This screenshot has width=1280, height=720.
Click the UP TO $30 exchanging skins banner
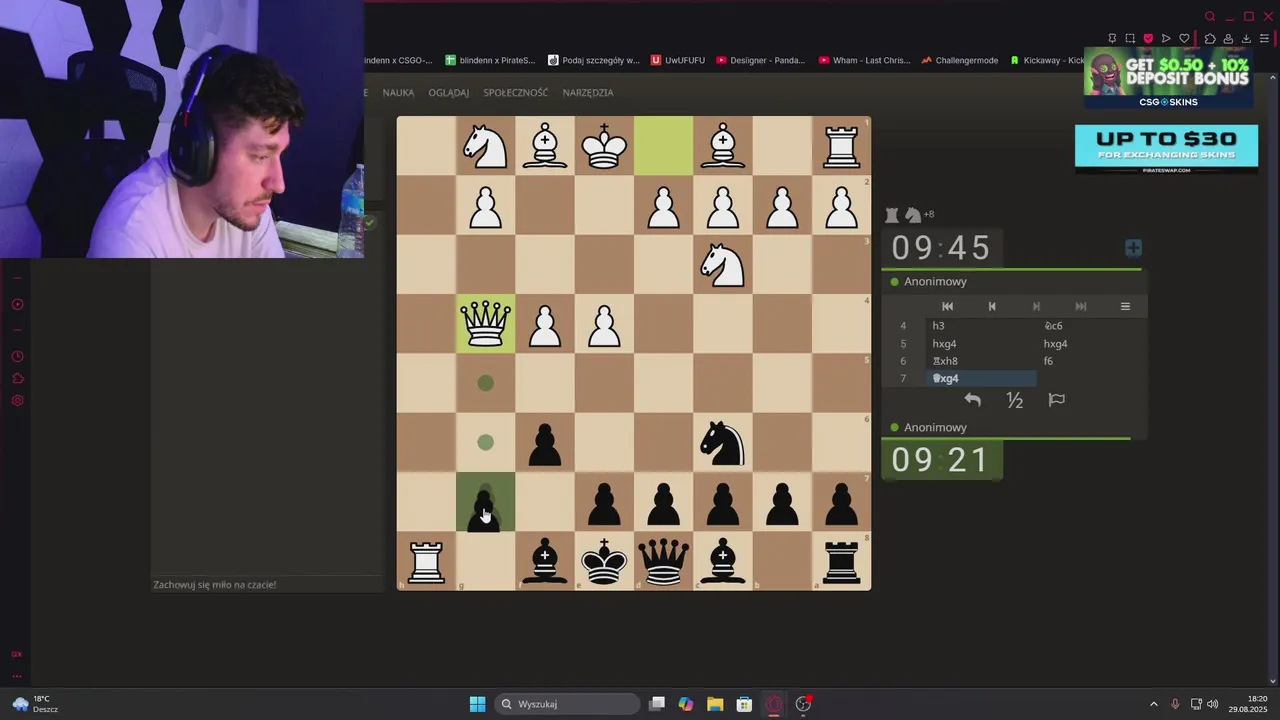pos(1166,148)
